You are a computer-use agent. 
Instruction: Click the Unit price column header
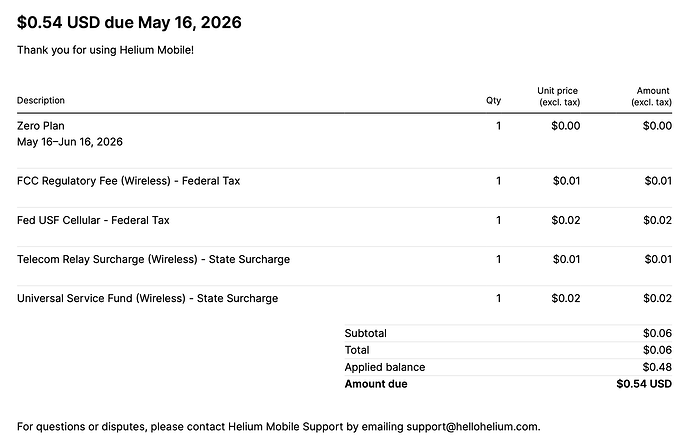pyautogui.click(x=558, y=96)
